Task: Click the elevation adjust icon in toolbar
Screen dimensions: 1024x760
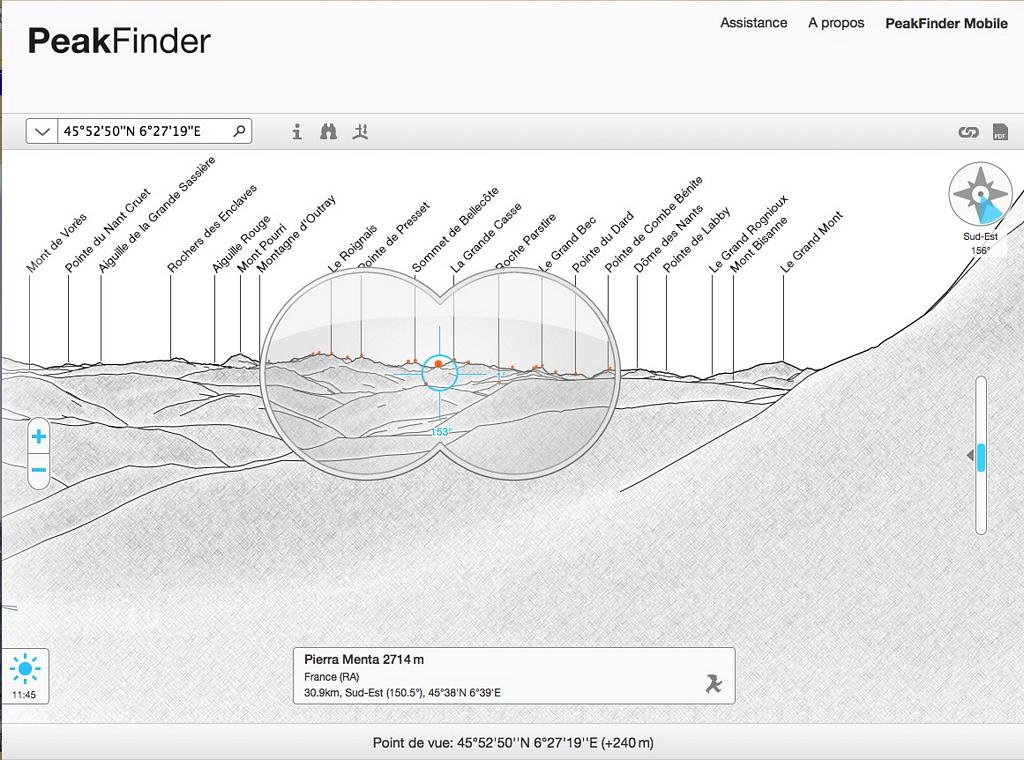Action: 361,132
